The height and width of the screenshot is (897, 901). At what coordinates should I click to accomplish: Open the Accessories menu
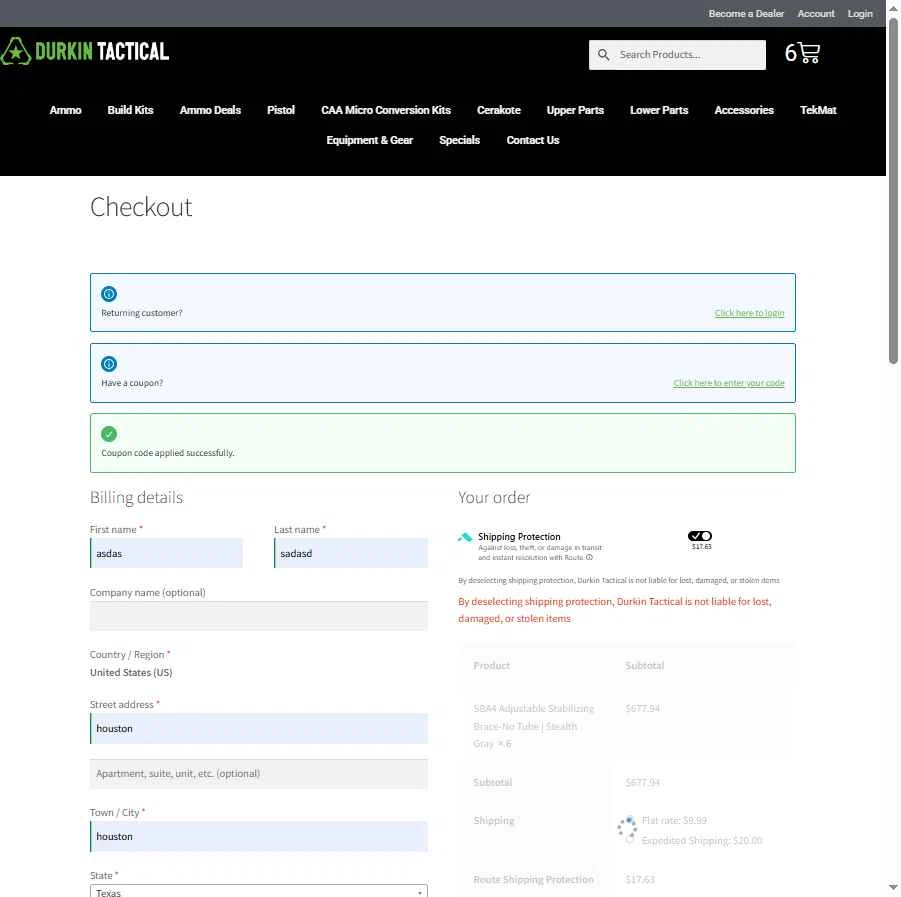coord(744,110)
